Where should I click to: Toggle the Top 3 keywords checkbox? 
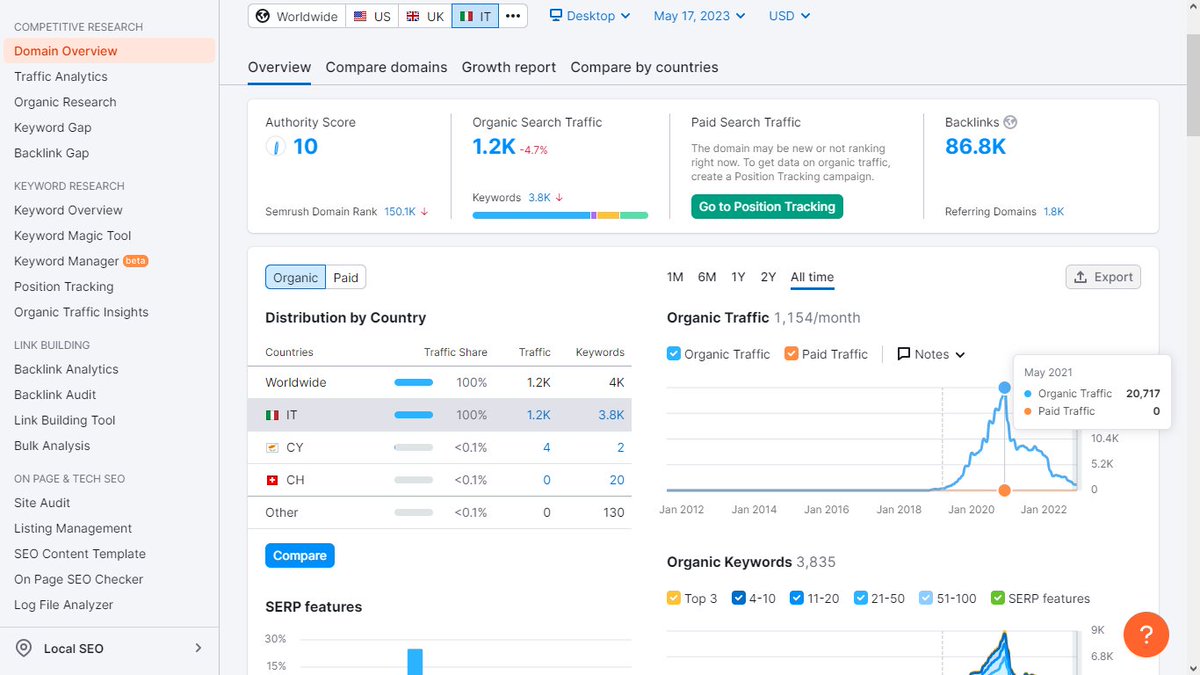pos(674,598)
